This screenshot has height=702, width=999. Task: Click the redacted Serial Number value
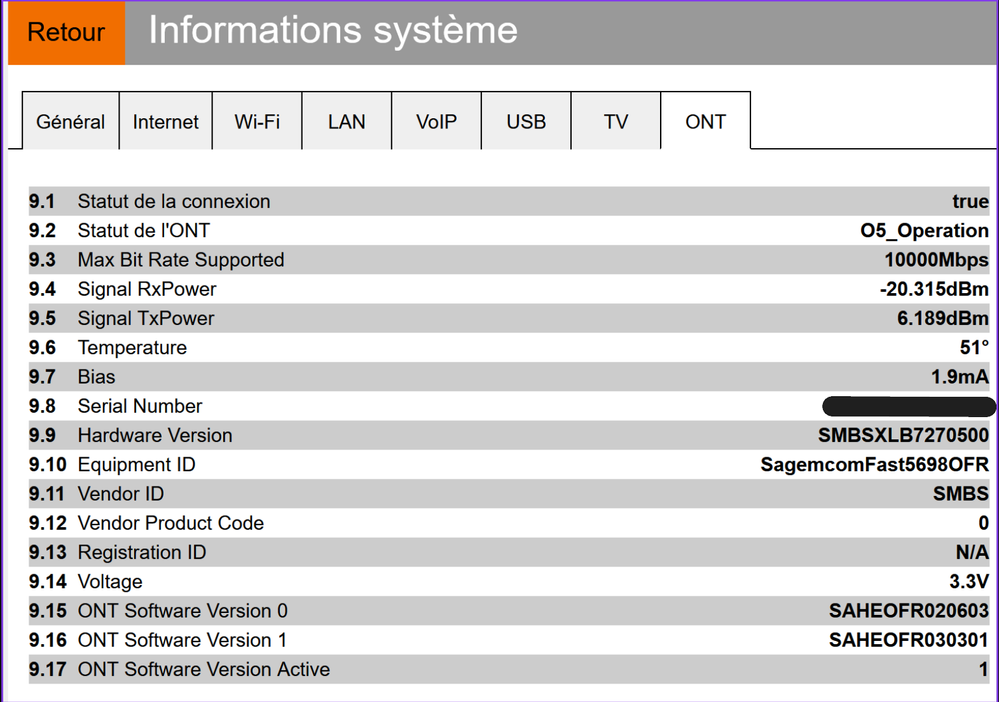908,406
